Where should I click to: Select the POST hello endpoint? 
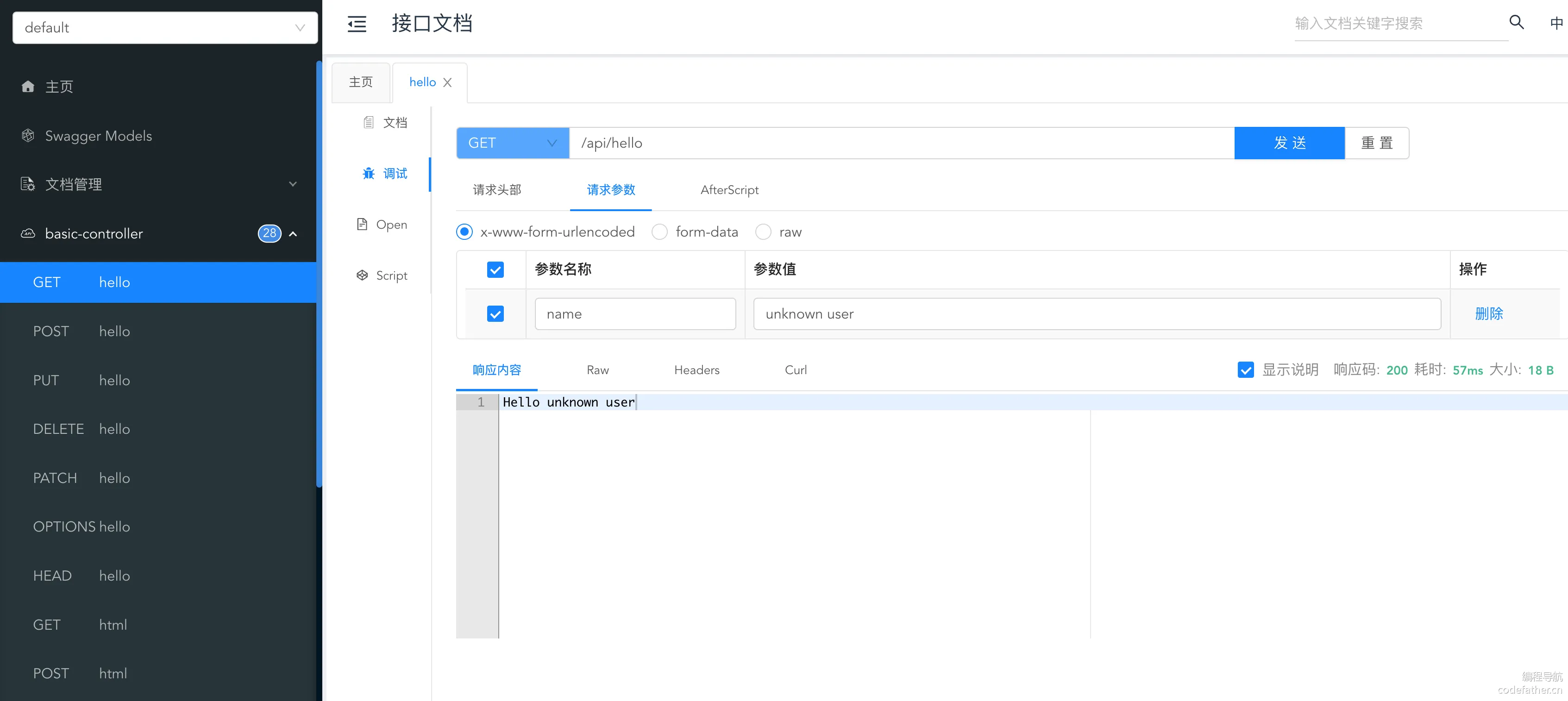[158, 331]
